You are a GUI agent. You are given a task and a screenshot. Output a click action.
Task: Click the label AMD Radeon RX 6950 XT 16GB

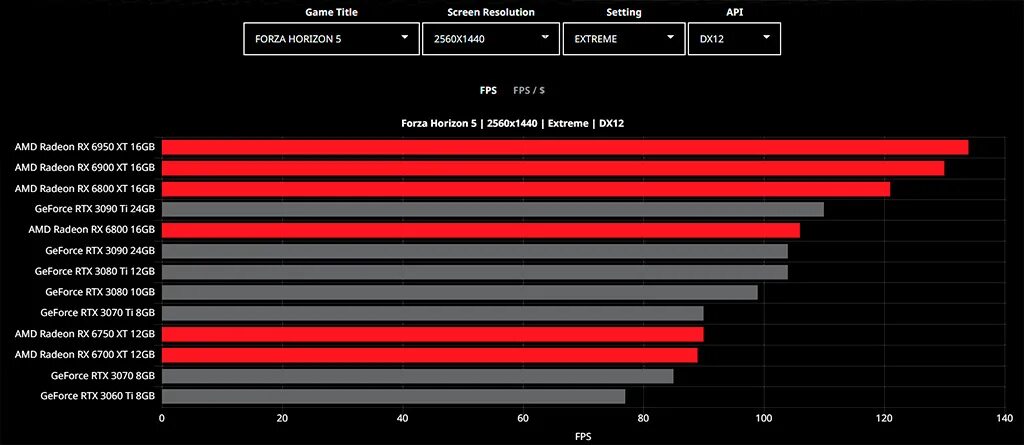(x=85, y=147)
